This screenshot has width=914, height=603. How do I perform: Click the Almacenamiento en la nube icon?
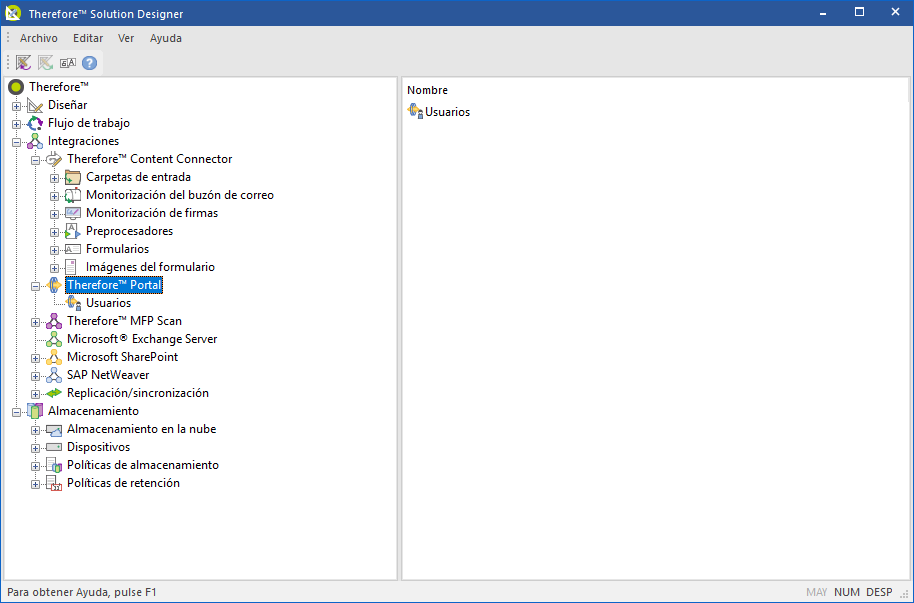(54, 430)
